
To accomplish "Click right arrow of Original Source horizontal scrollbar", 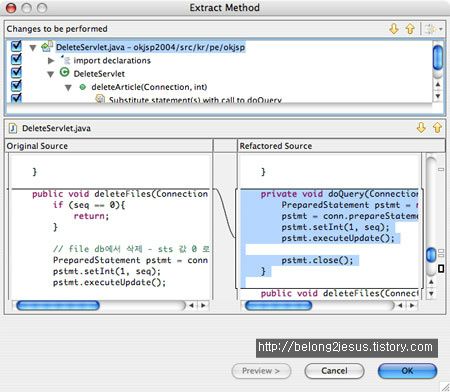I will click(203, 305).
